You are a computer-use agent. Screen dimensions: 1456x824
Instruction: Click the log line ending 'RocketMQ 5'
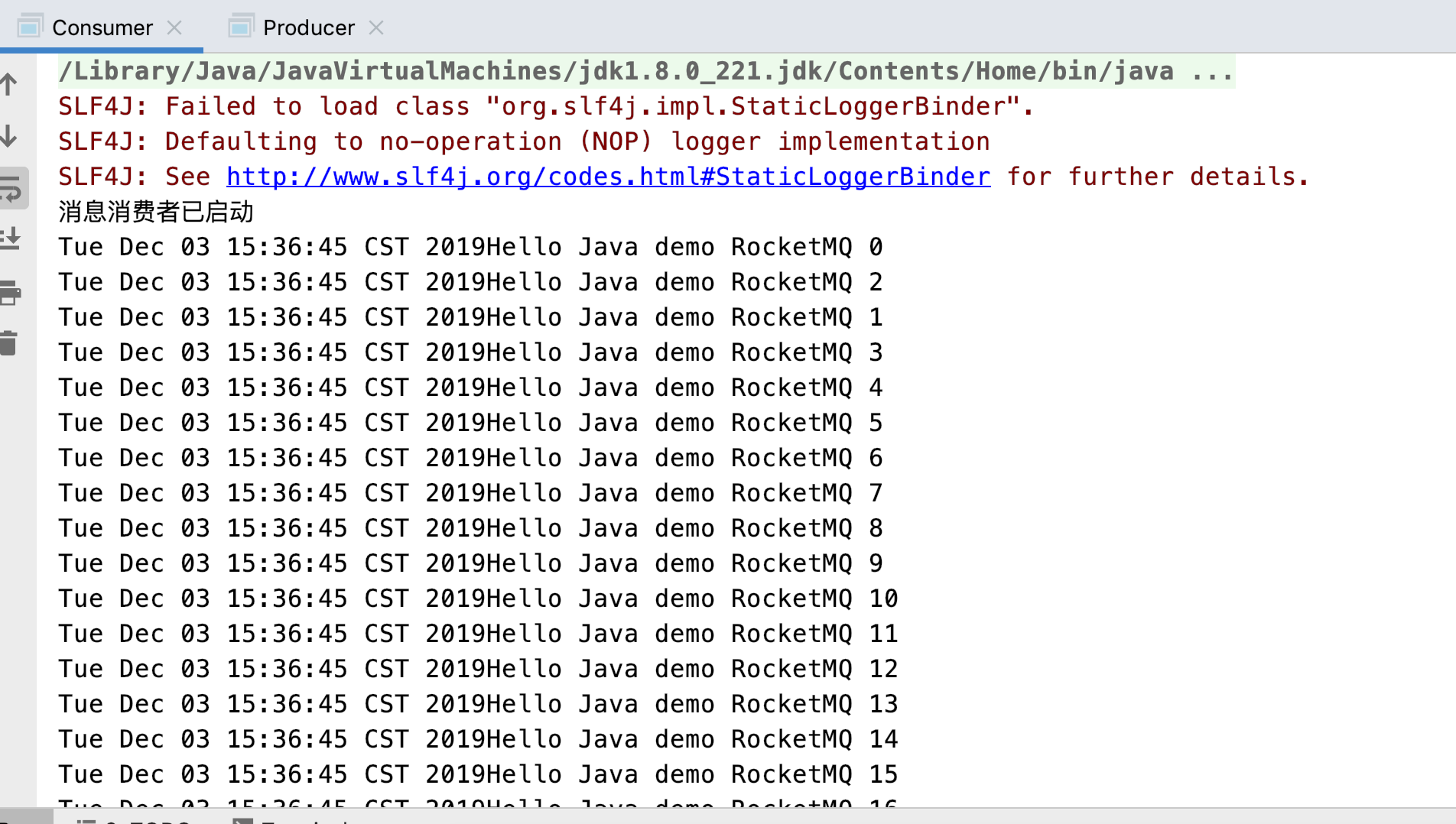tap(470, 423)
